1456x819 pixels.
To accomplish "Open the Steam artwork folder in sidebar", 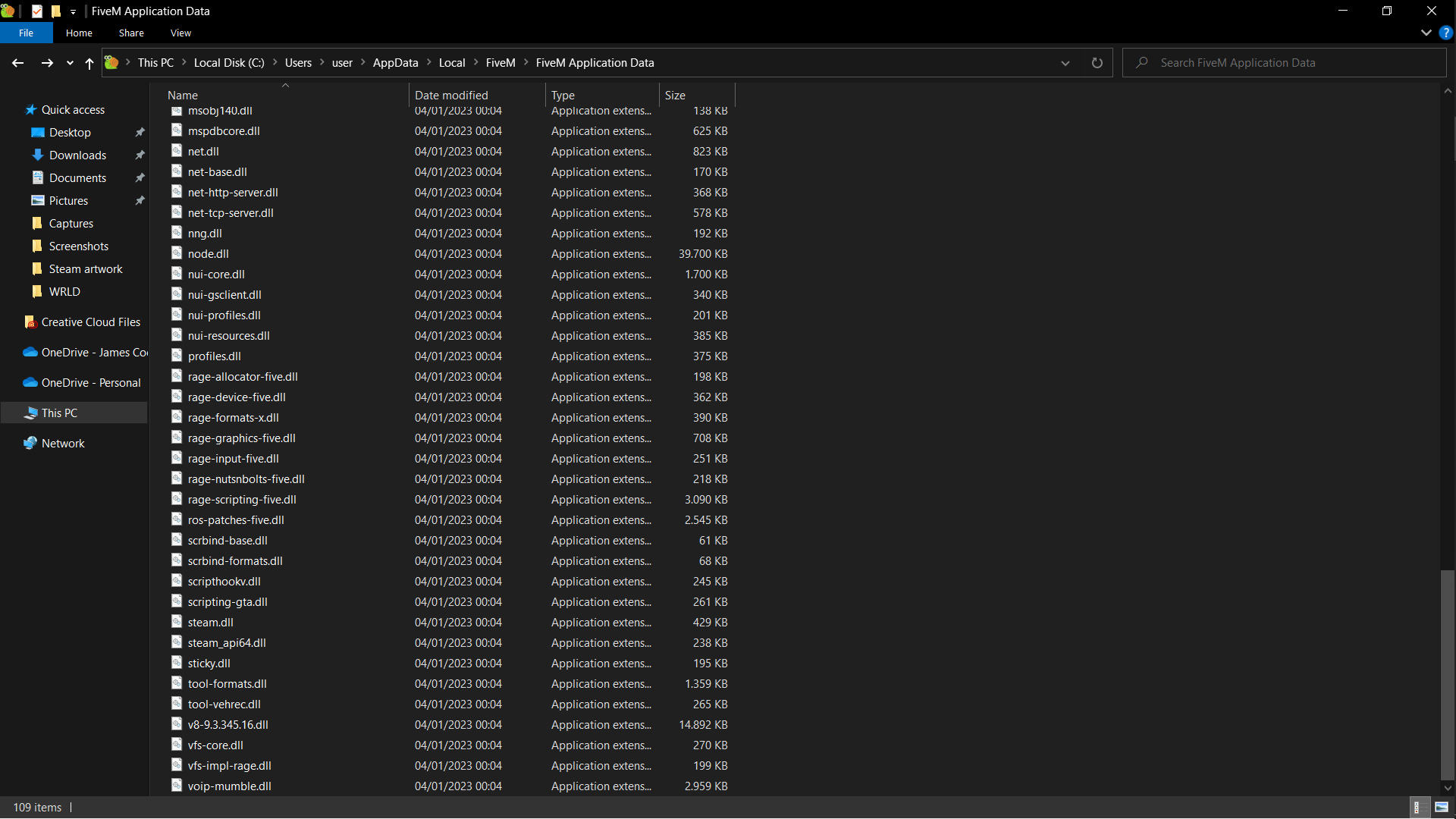I will click(x=85, y=269).
